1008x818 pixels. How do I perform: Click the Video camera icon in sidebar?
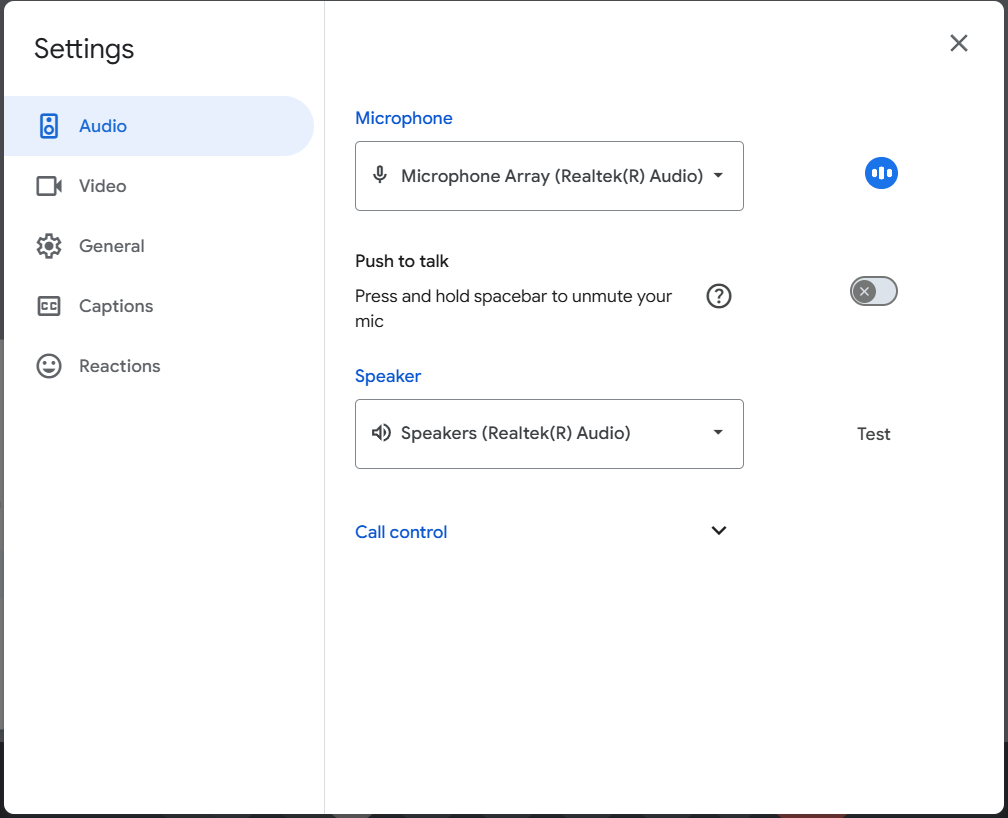pyautogui.click(x=49, y=186)
